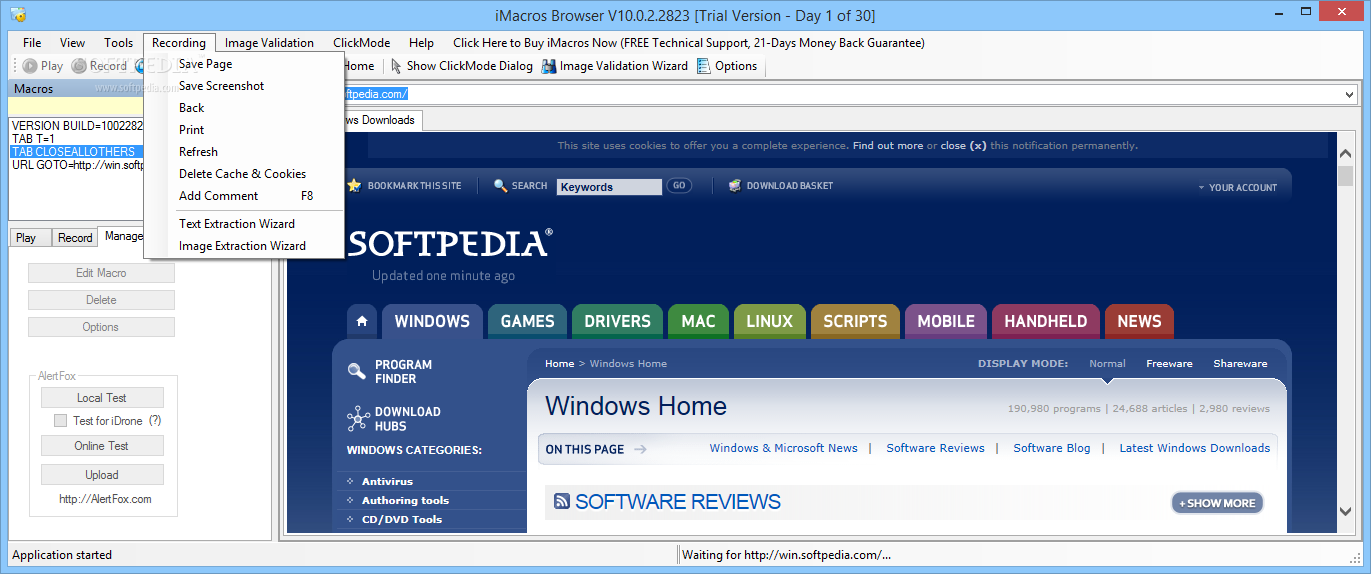Open the View menu
The image size is (1371, 574).
[x=72, y=43]
